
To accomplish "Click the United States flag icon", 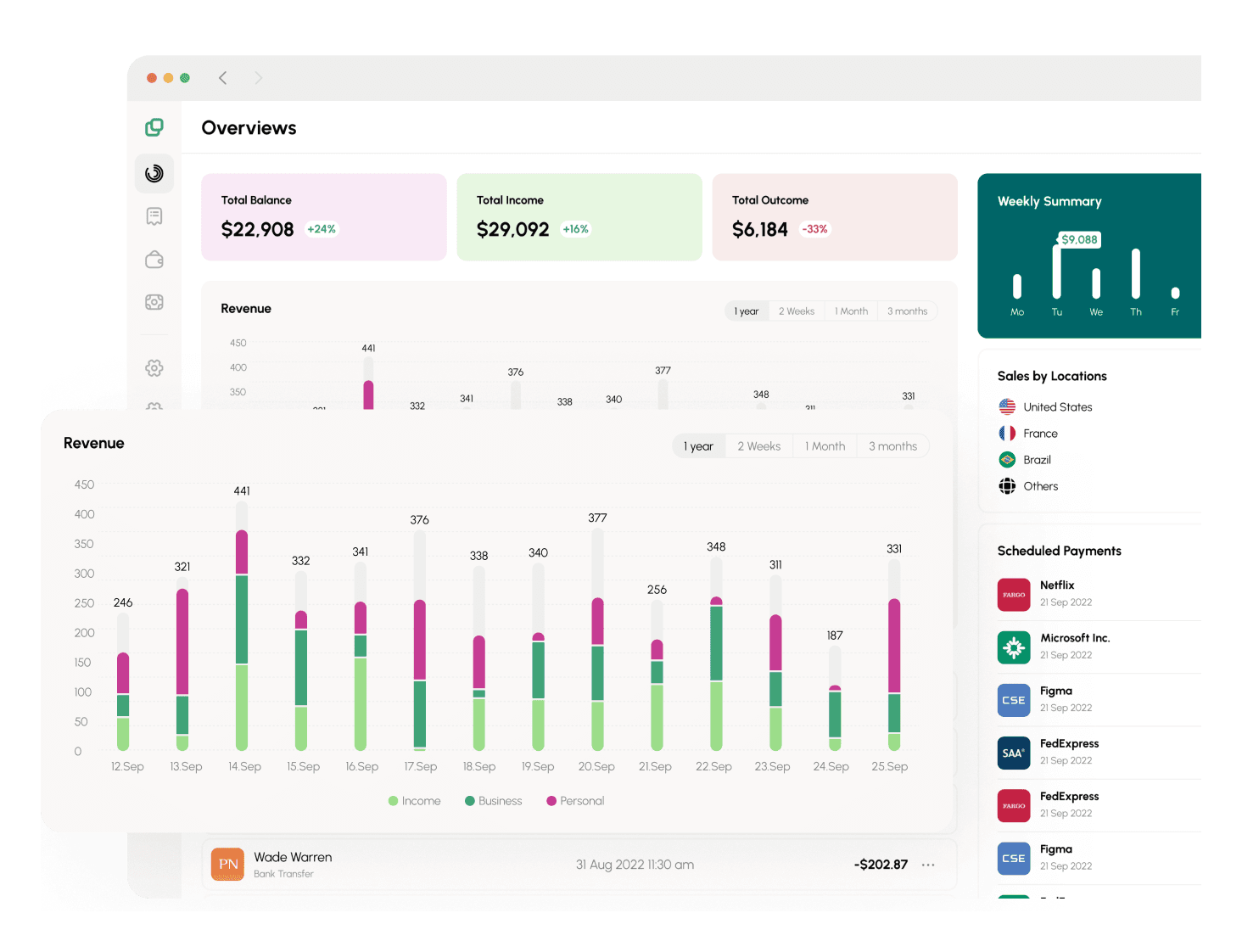I will (1007, 407).
